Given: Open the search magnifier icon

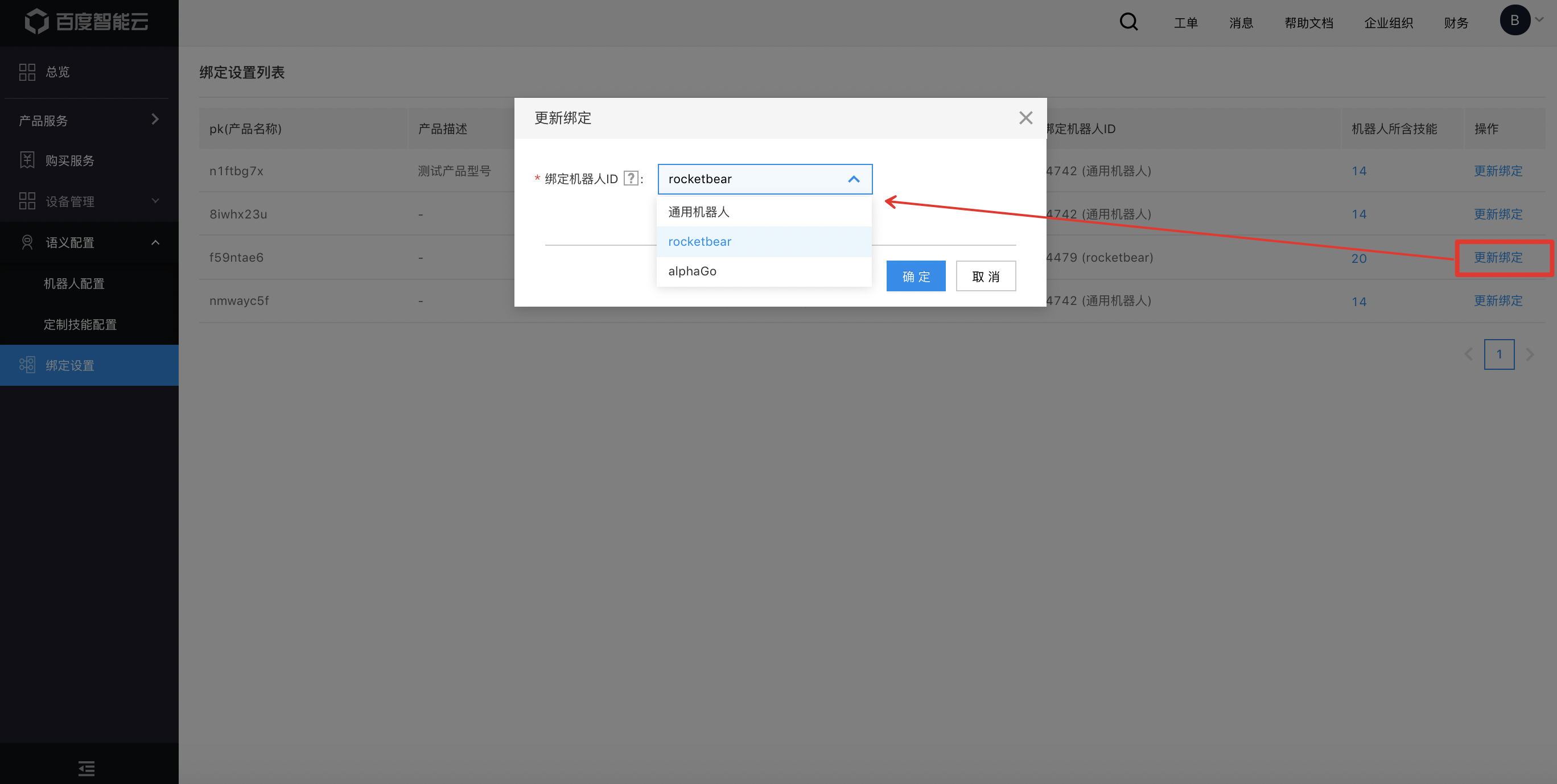Looking at the screenshot, I should point(1128,22).
